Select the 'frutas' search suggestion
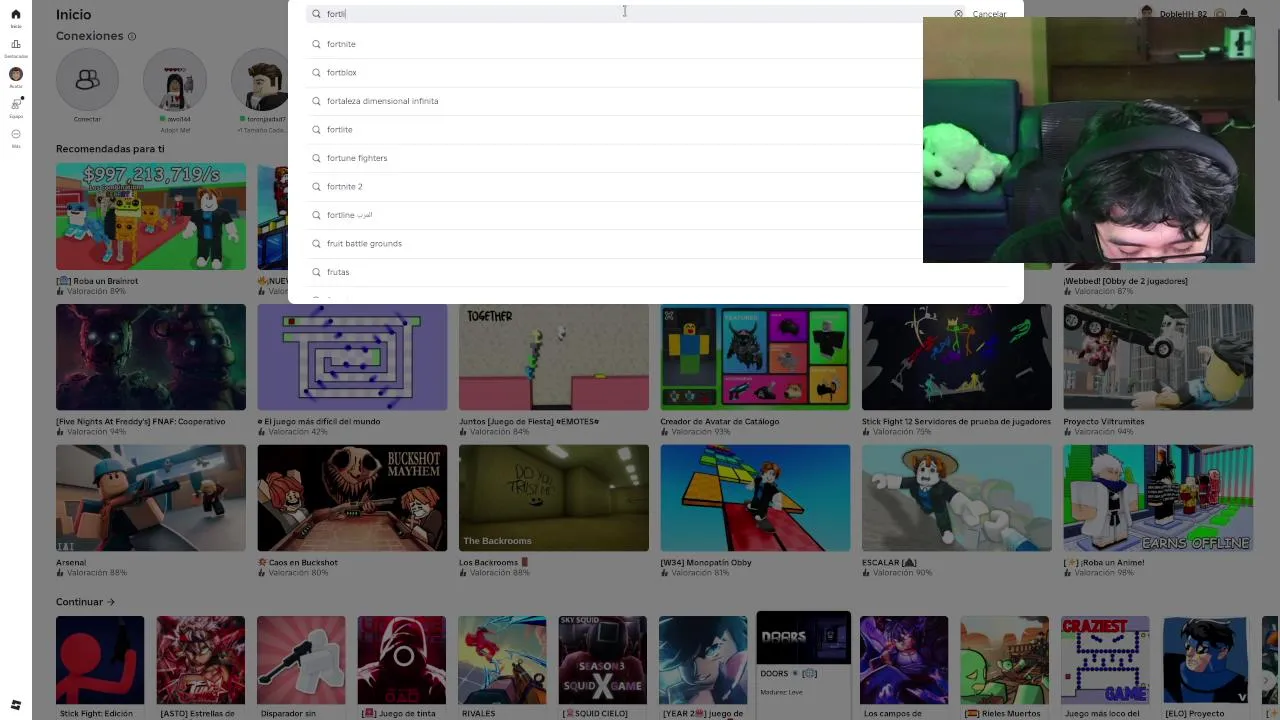1280x720 pixels. tap(656, 272)
